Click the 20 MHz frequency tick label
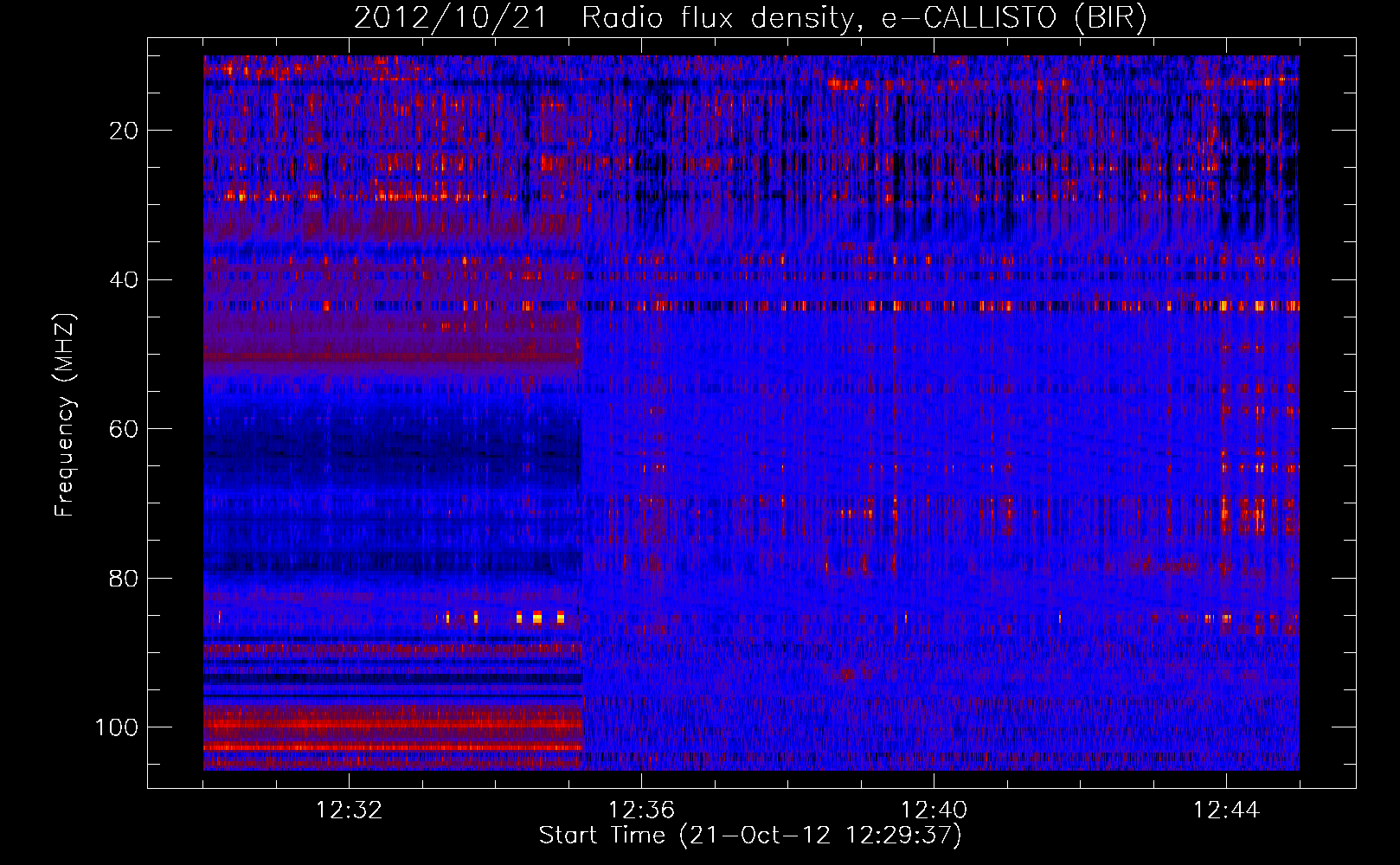Screen dimensions: 1400x865 [124, 131]
